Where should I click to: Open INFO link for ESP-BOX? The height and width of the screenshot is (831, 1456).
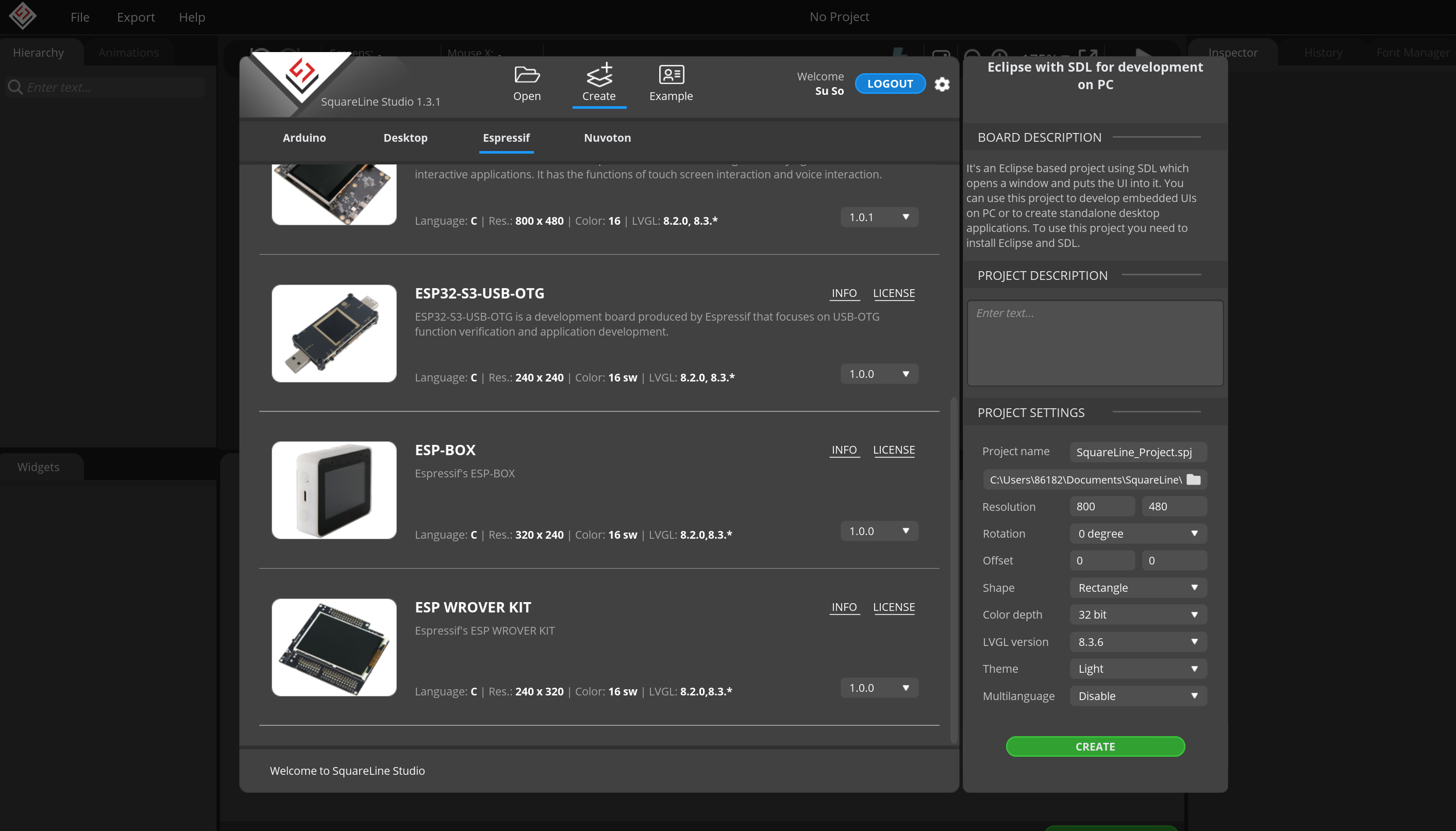(844, 450)
